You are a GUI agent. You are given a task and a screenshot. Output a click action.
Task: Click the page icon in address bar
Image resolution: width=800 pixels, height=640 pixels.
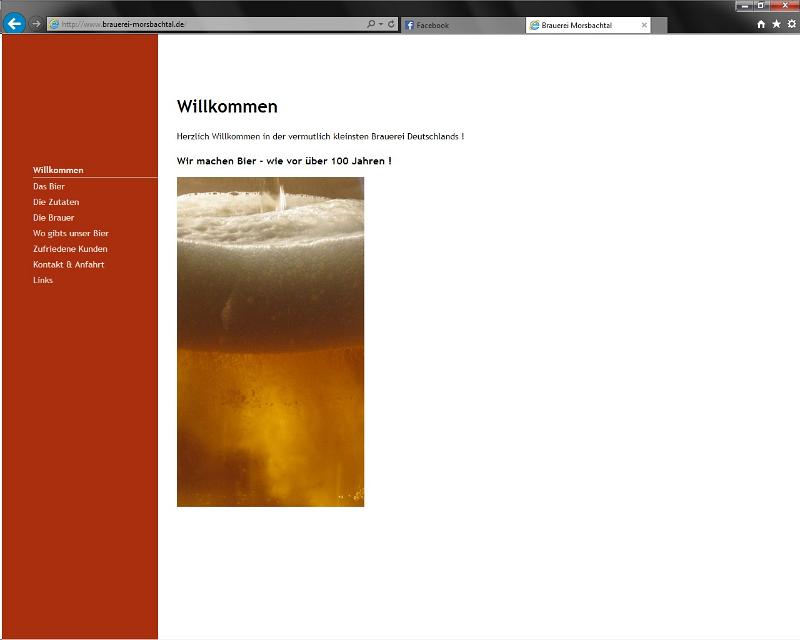tap(54, 24)
